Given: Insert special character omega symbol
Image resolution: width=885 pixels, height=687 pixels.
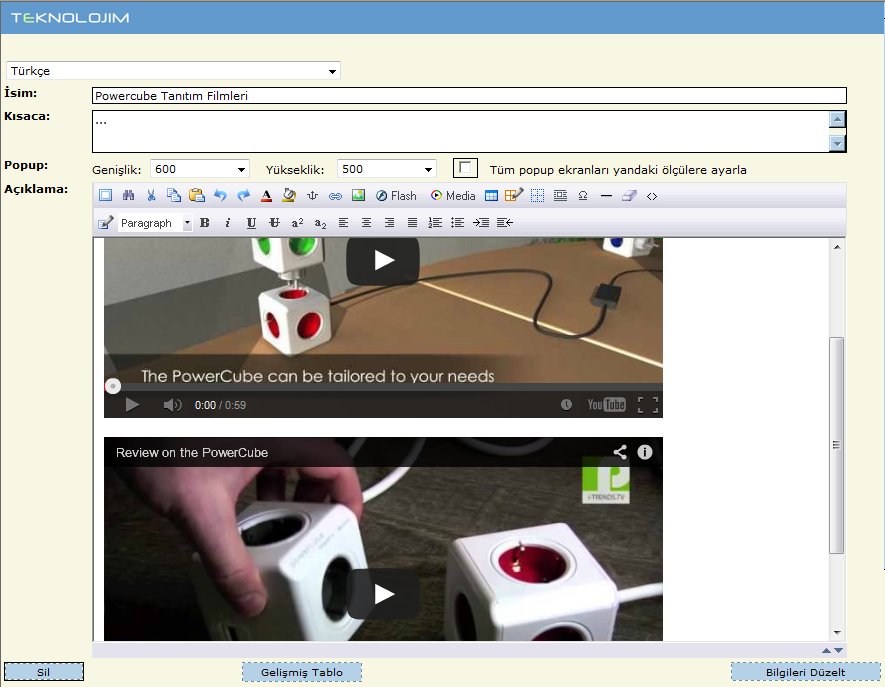Looking at the screenshot, I should pos(583,196).
